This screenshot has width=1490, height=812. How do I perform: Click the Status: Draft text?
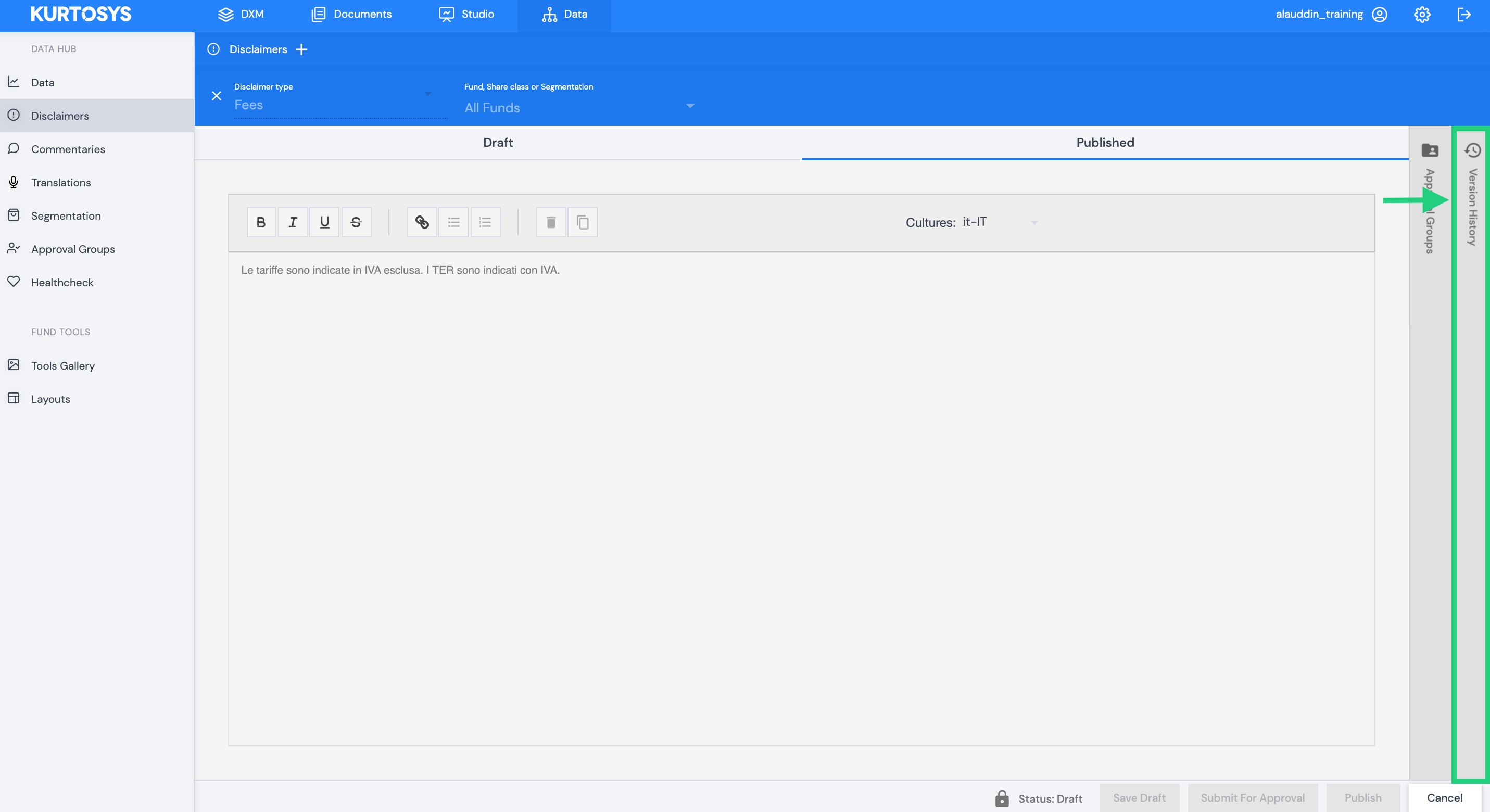1050,798
